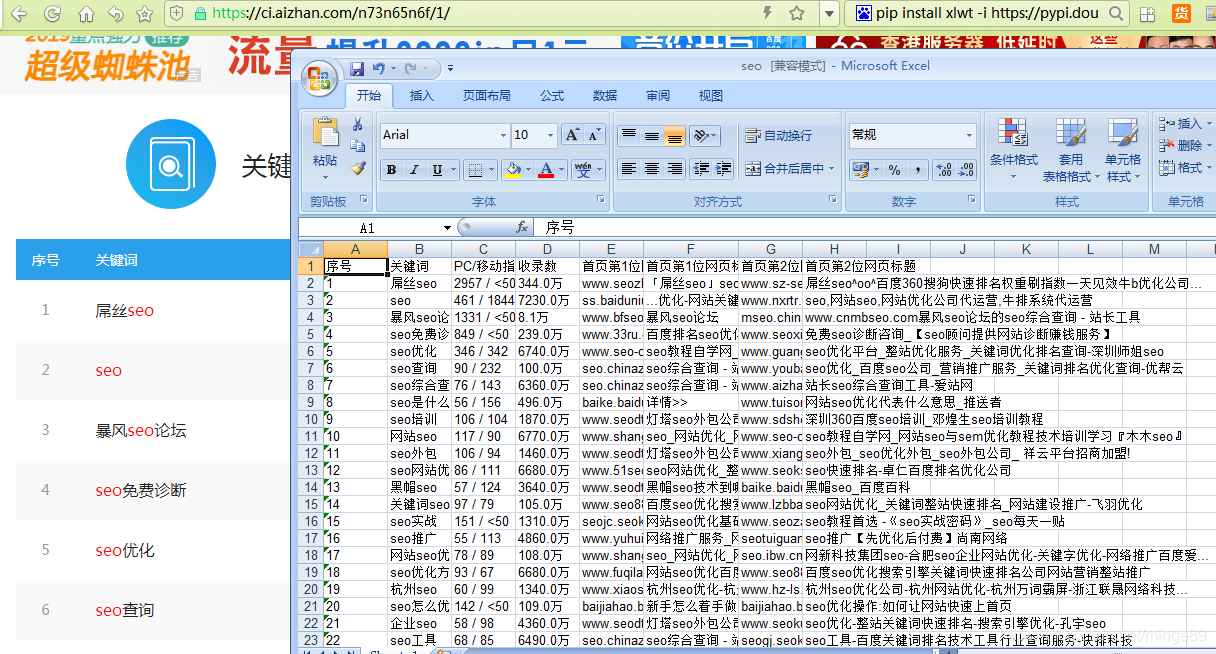Click the browser URL address field

click(480, 14)
